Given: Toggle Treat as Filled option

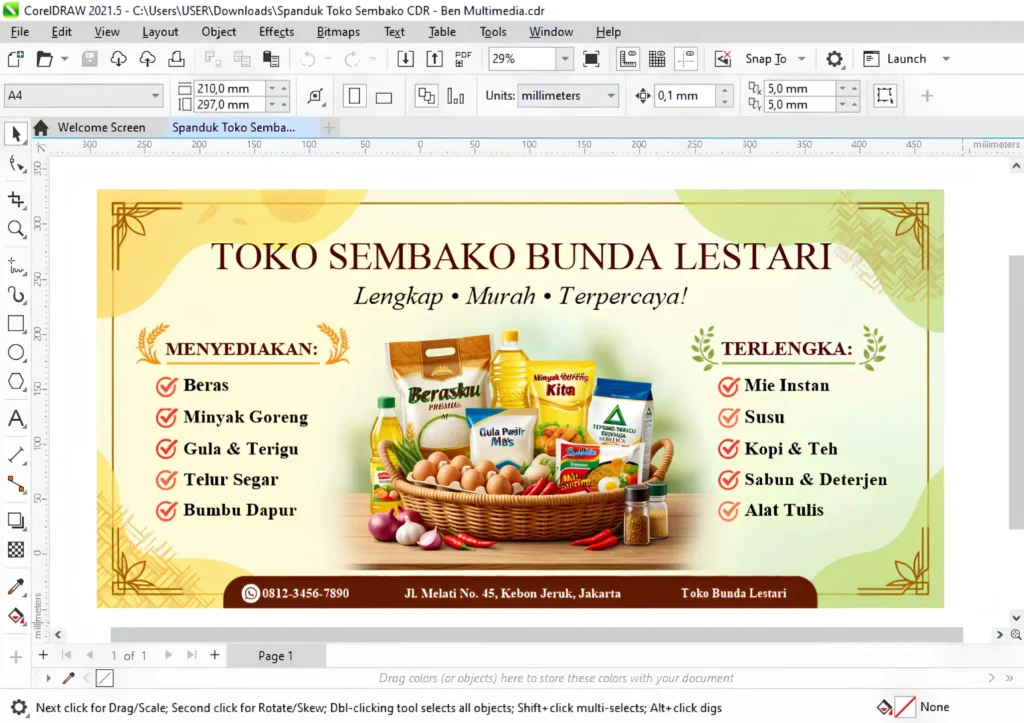Looking at the screenshot, I should click(x=885, y=95).
